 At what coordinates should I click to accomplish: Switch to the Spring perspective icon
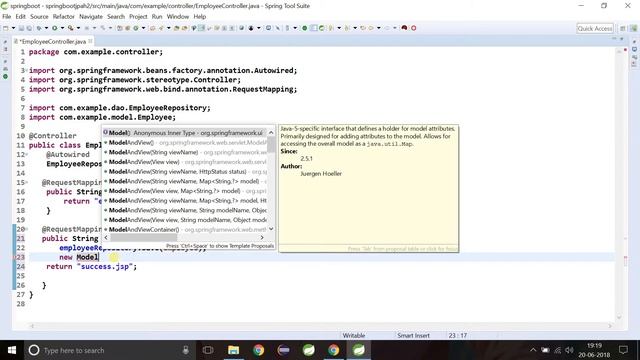tap(633, 29)
